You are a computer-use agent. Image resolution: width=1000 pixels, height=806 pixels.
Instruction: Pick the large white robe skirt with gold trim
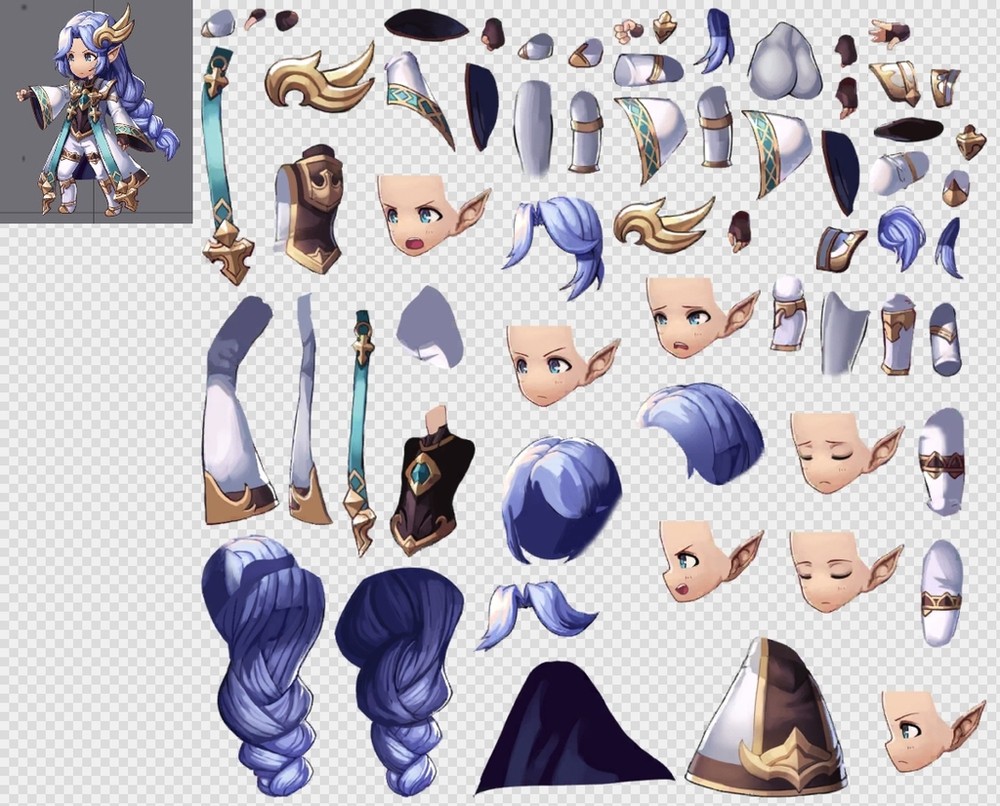(775, 719)
